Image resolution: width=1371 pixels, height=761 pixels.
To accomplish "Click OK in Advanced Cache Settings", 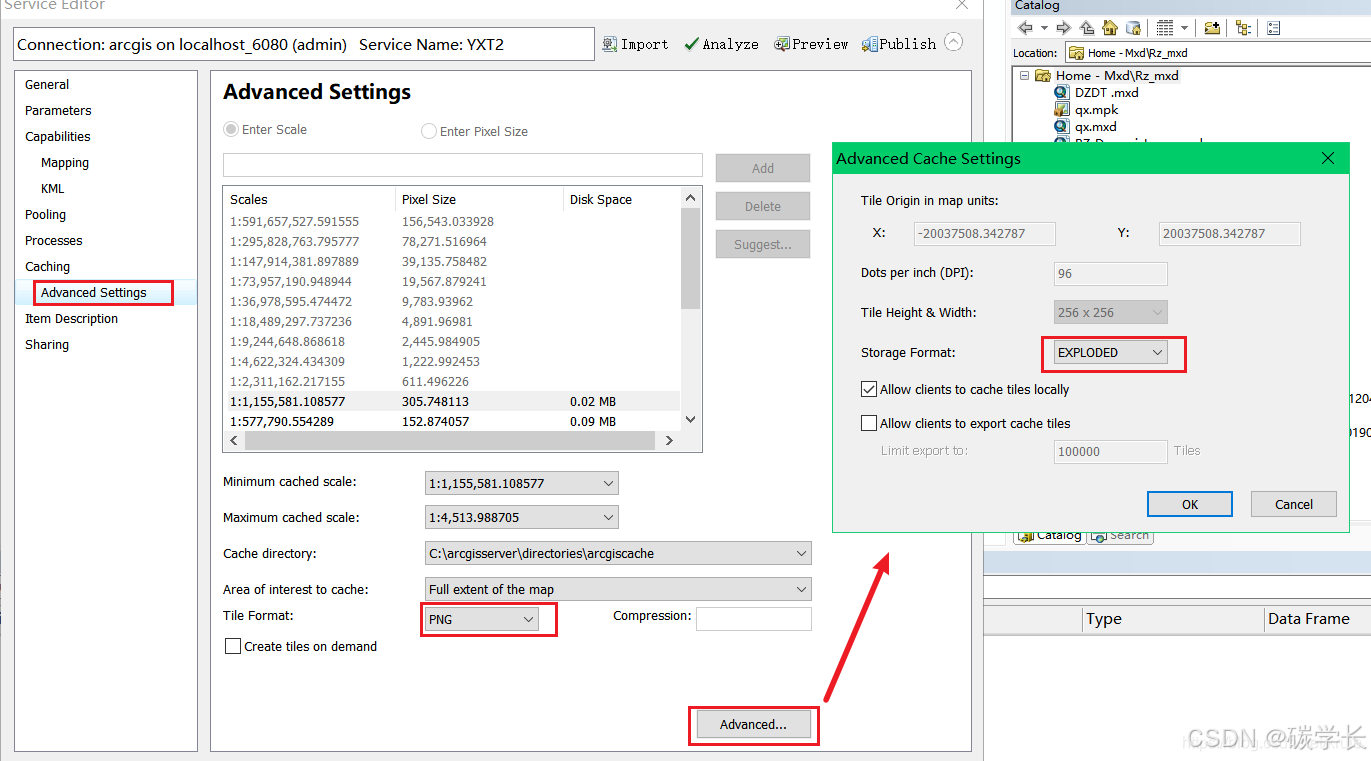I will pyautogui.click(x=1189, y=504).
